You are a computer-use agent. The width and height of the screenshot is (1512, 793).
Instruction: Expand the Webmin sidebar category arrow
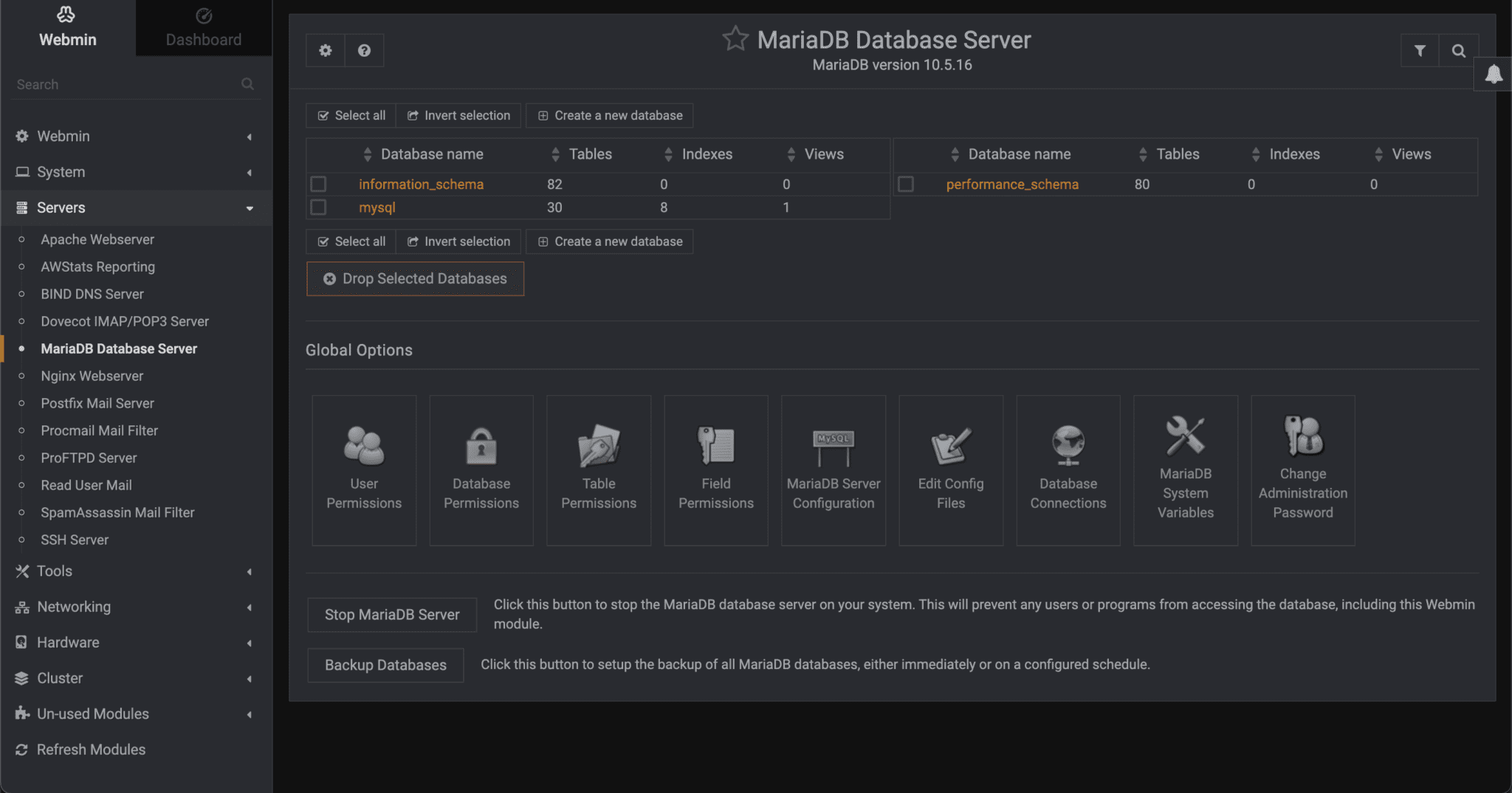pyautogui.click(x=250, y=137)
